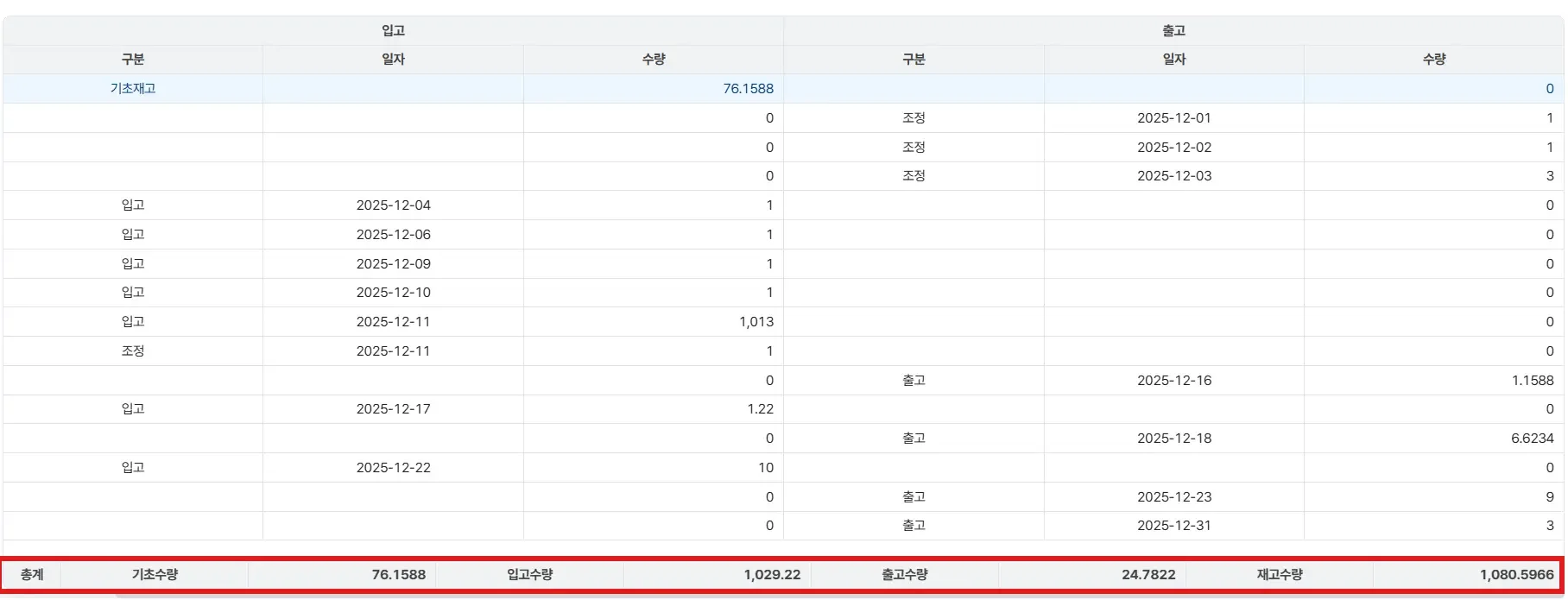Select the date 2025-12-10
The width and height of the screenshot is (1568, 600).
point(394,293)
